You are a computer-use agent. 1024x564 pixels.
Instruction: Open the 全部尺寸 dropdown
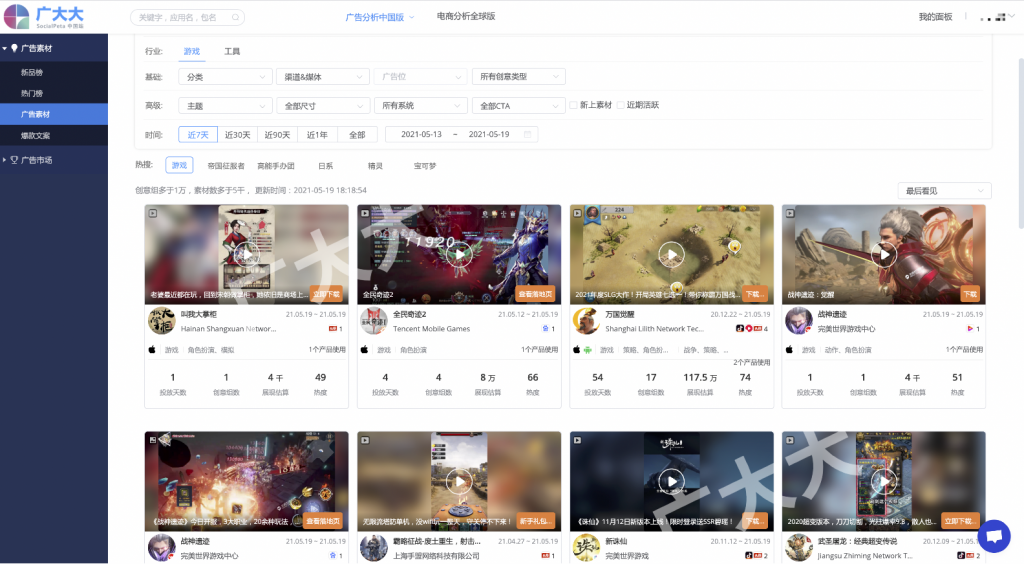[323, 106]
